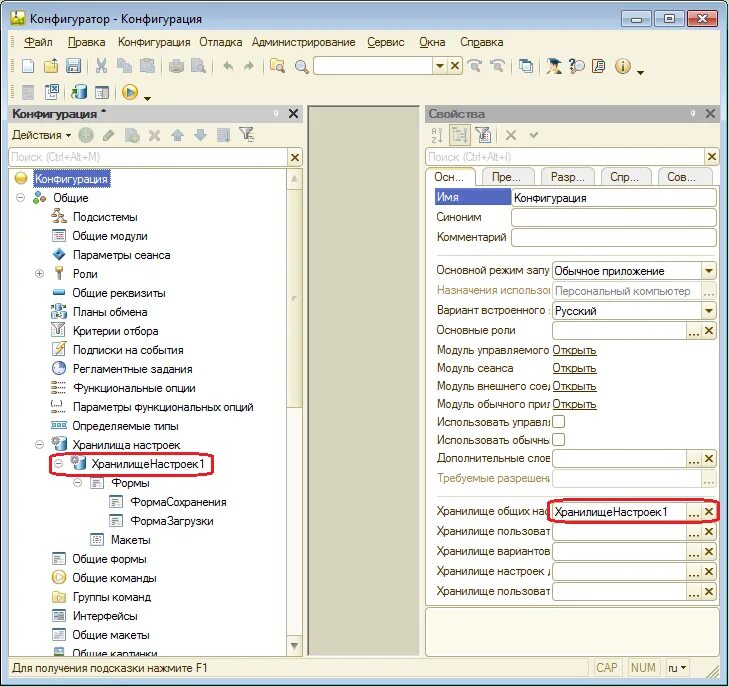Click the Print toolbar icon

(176, 66)
